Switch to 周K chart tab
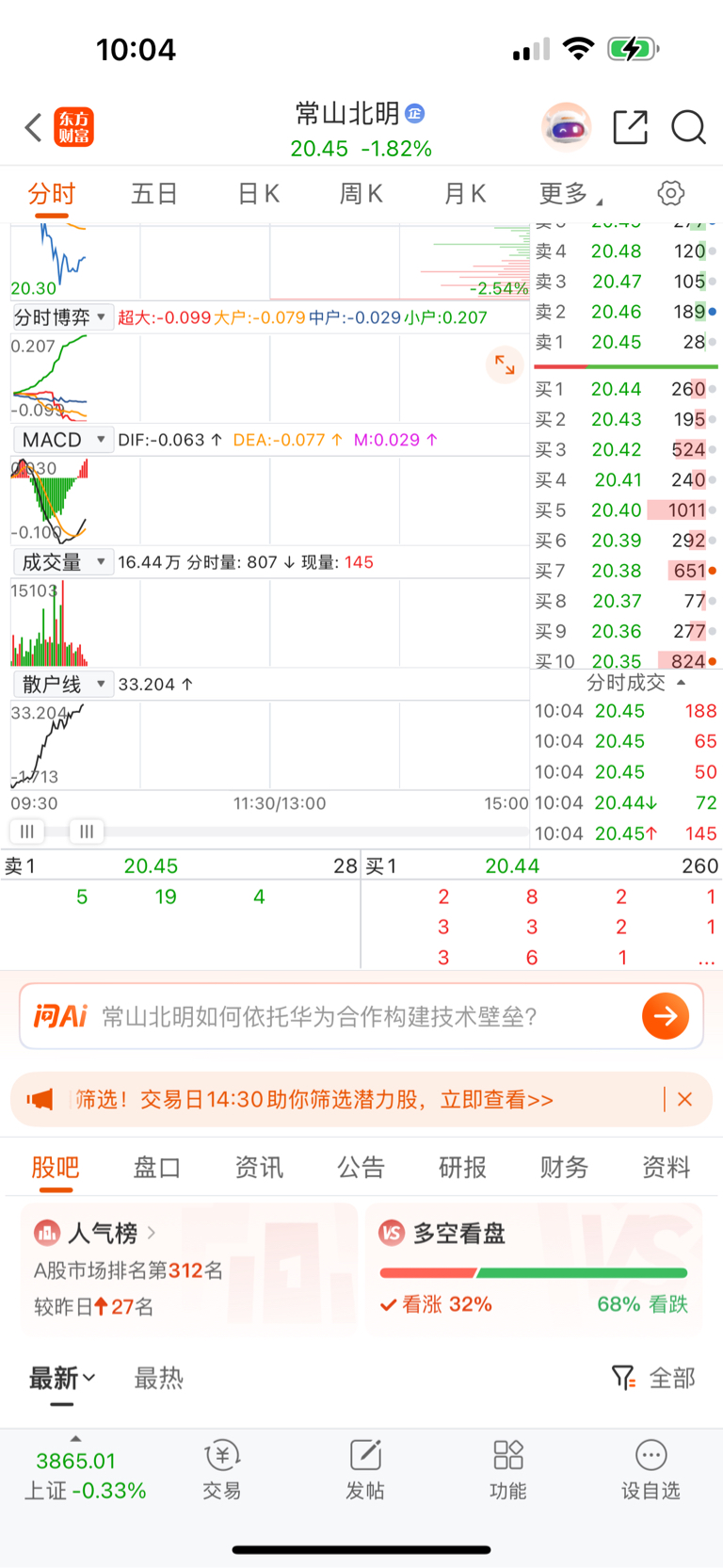The width and height of the screenshot is (723, 1568). pyautogui.click(x=361, y=194)
